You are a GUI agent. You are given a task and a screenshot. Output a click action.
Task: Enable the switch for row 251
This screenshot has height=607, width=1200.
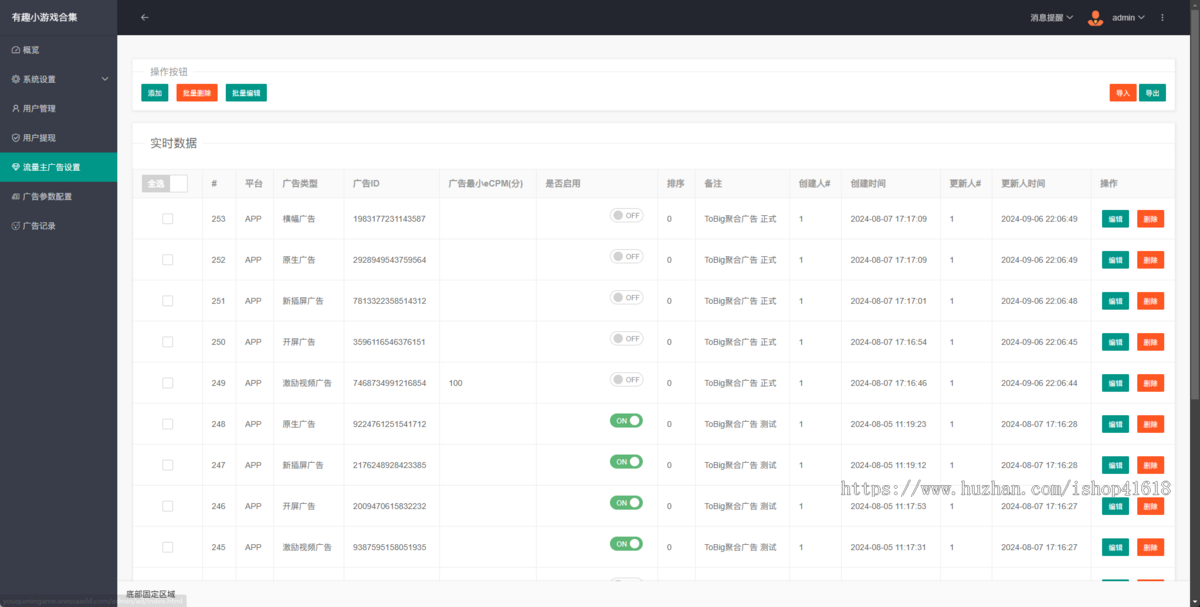click(x=627, y=297)
